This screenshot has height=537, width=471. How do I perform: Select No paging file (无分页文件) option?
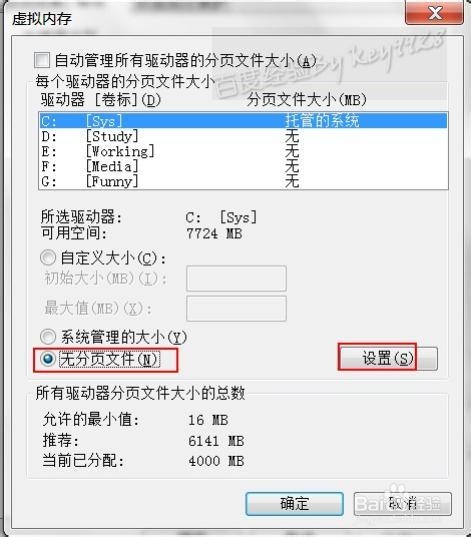tap(48, 359)
